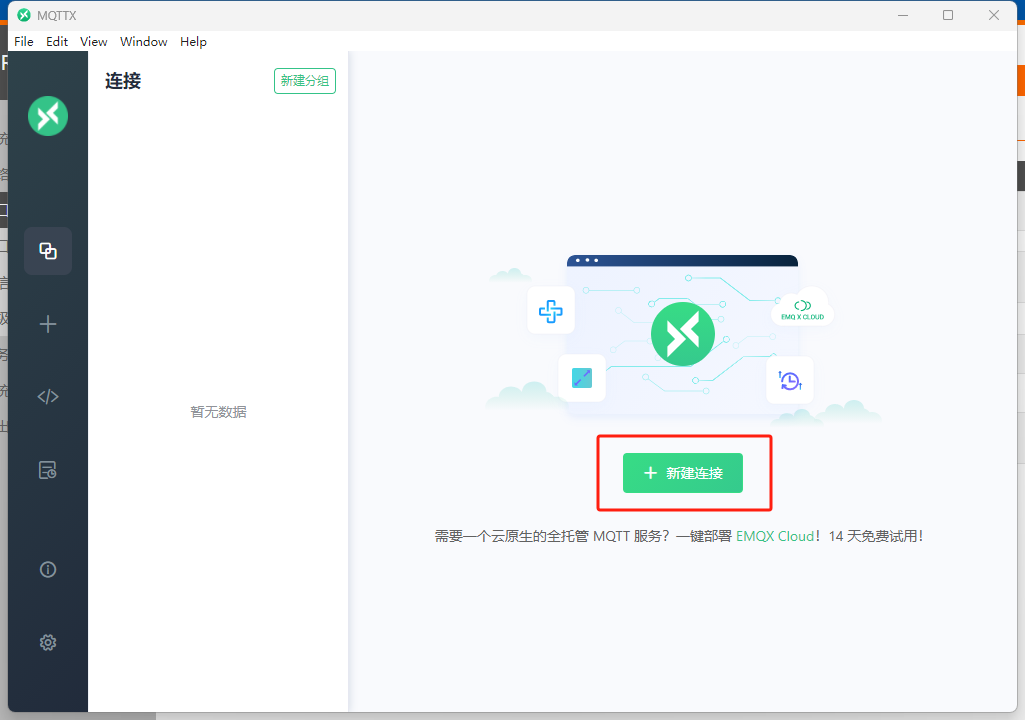Click the history clock tile in the illustration
The image size is (1025, 720).
[790, 380]
